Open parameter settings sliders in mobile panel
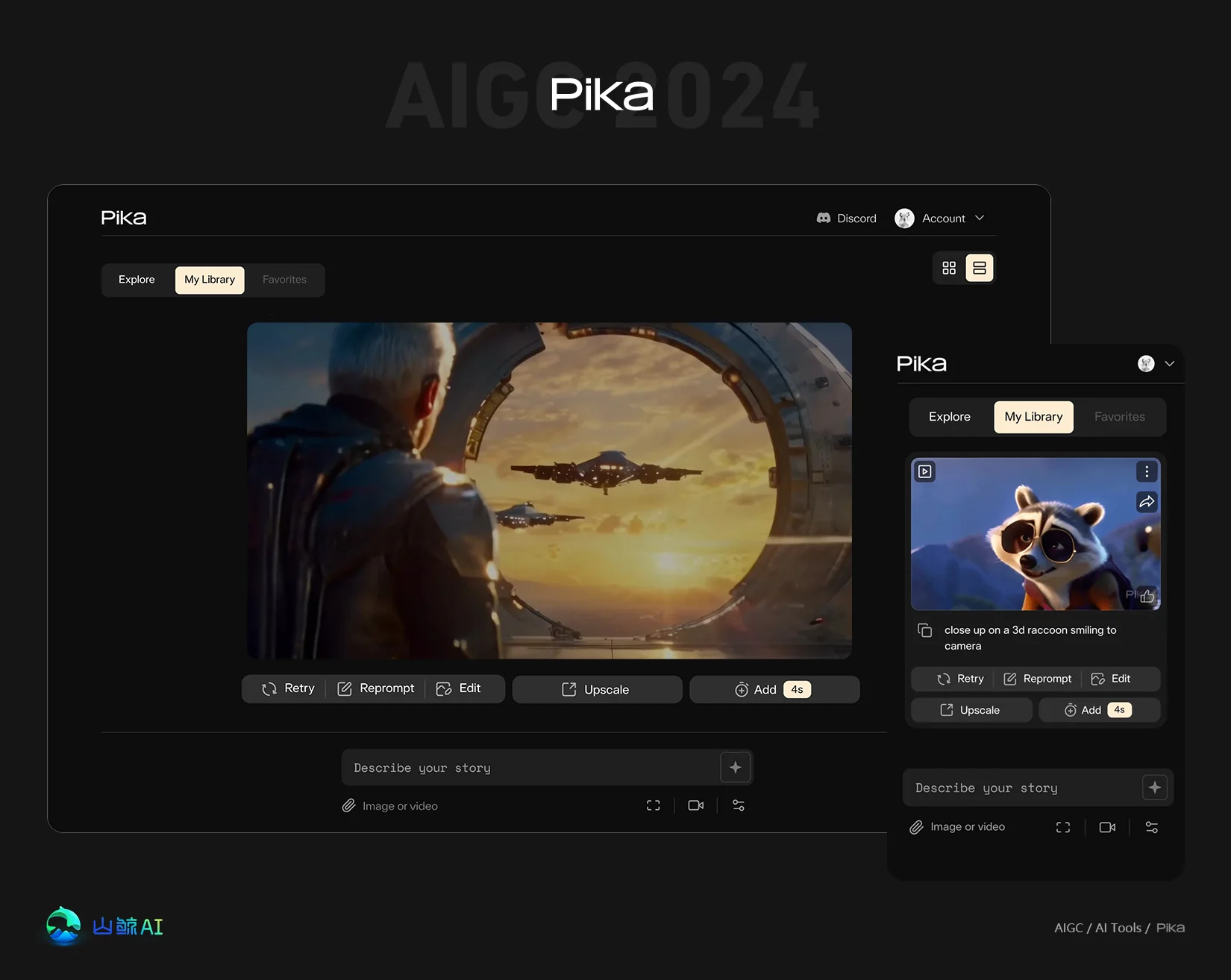 (1152, 827)
